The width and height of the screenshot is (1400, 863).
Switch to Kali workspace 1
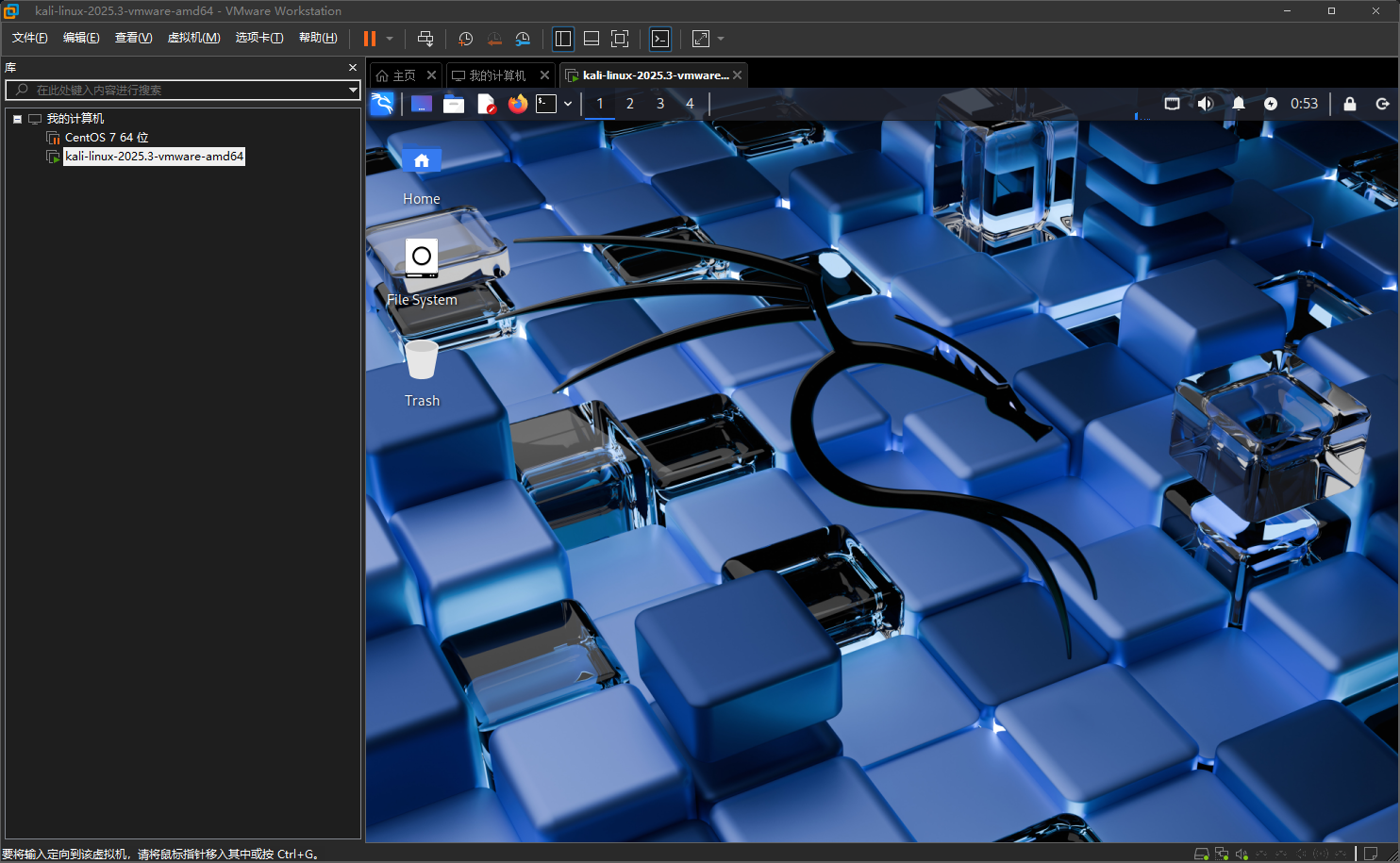pos(600,104)
